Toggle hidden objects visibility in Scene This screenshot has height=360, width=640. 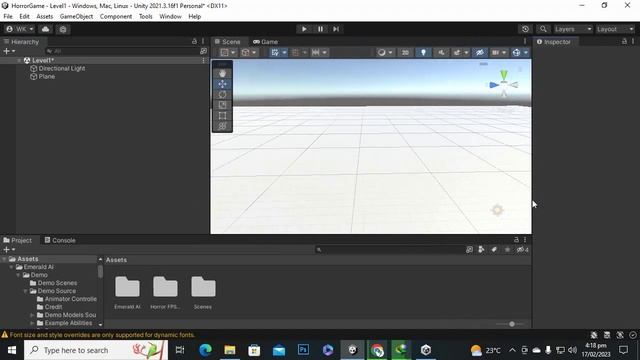pos(480,52)
